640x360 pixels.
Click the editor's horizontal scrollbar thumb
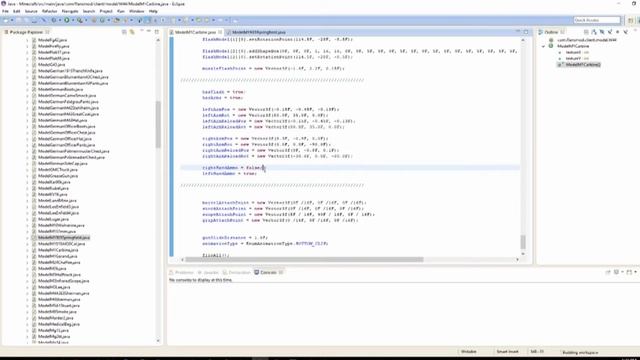point(304,259)
